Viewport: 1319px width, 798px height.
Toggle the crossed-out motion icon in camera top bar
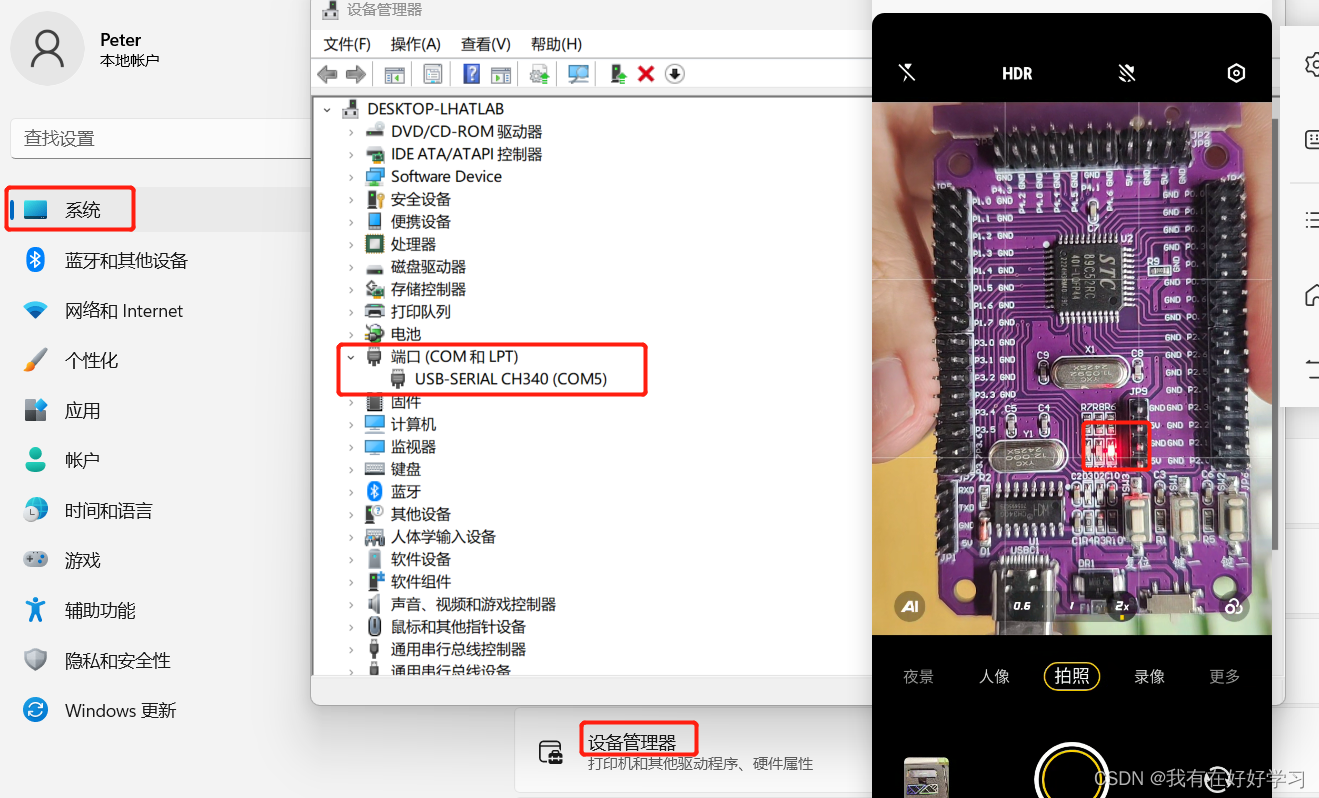tap(1127, 73)
